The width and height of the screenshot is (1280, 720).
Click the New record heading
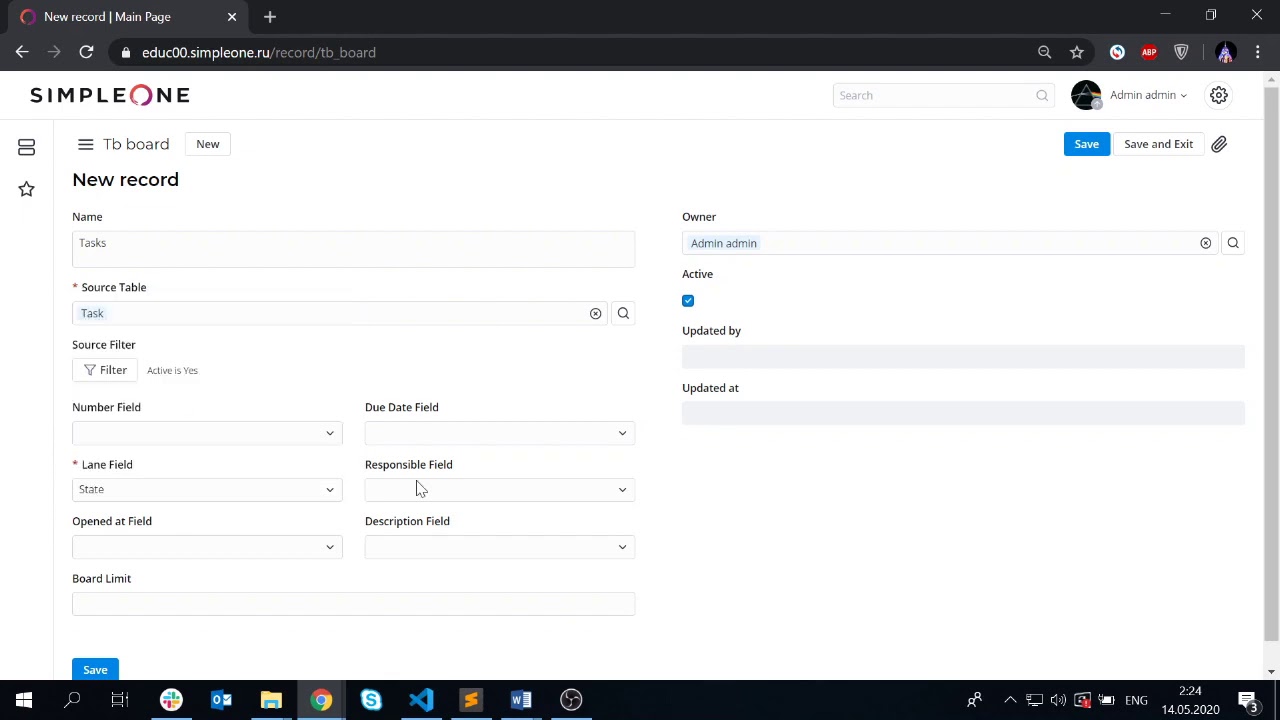pyautogui.click(x=125, y=180)
